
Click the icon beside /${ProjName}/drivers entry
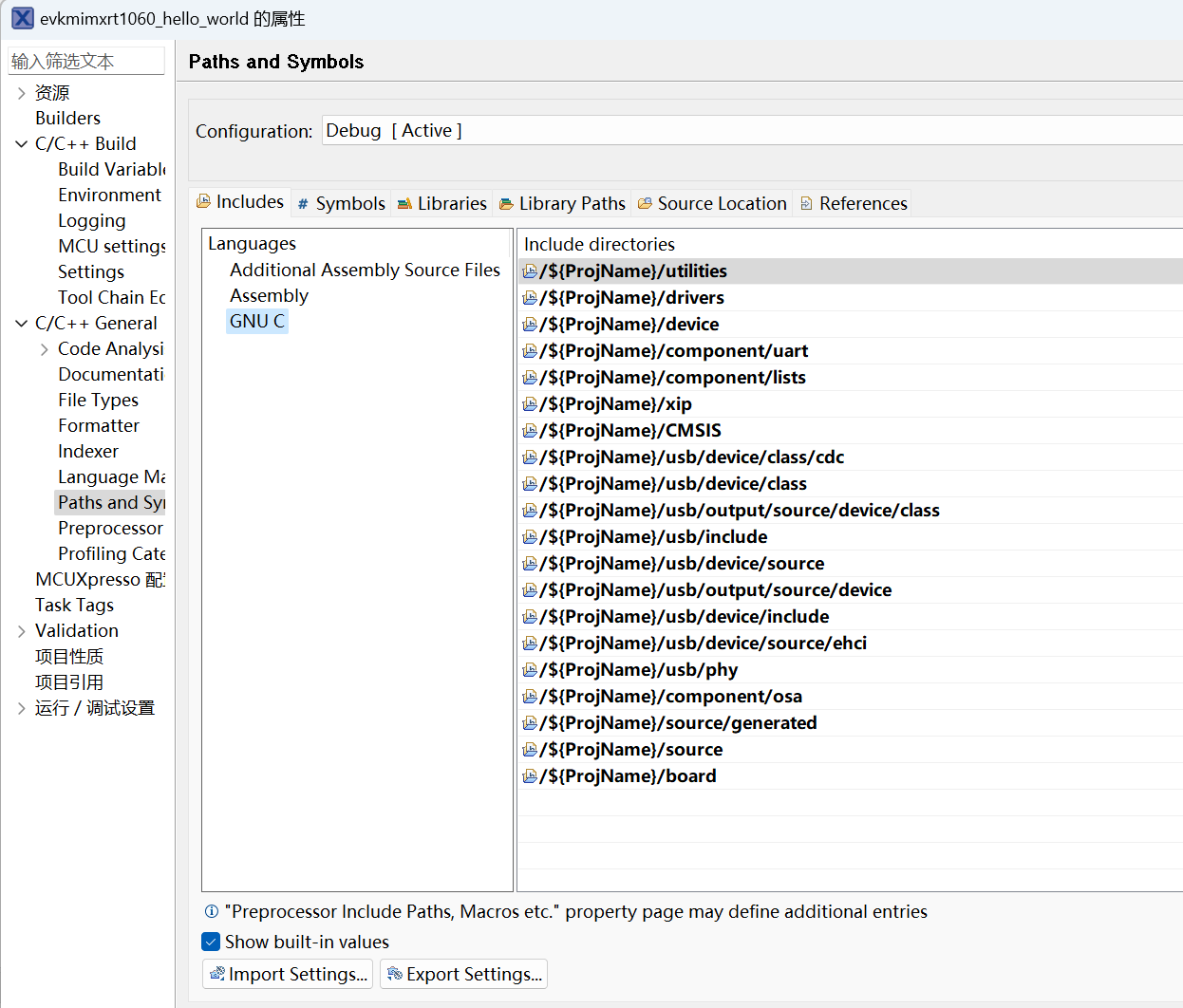click(530, 297)
